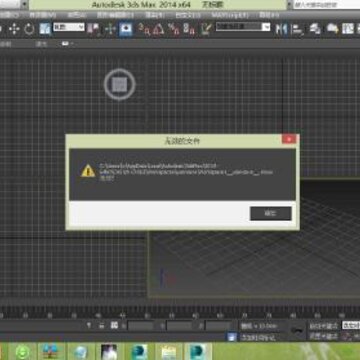The image size is (360, 360).
Task: Click the Mirror tool icon
Action: 282,29
